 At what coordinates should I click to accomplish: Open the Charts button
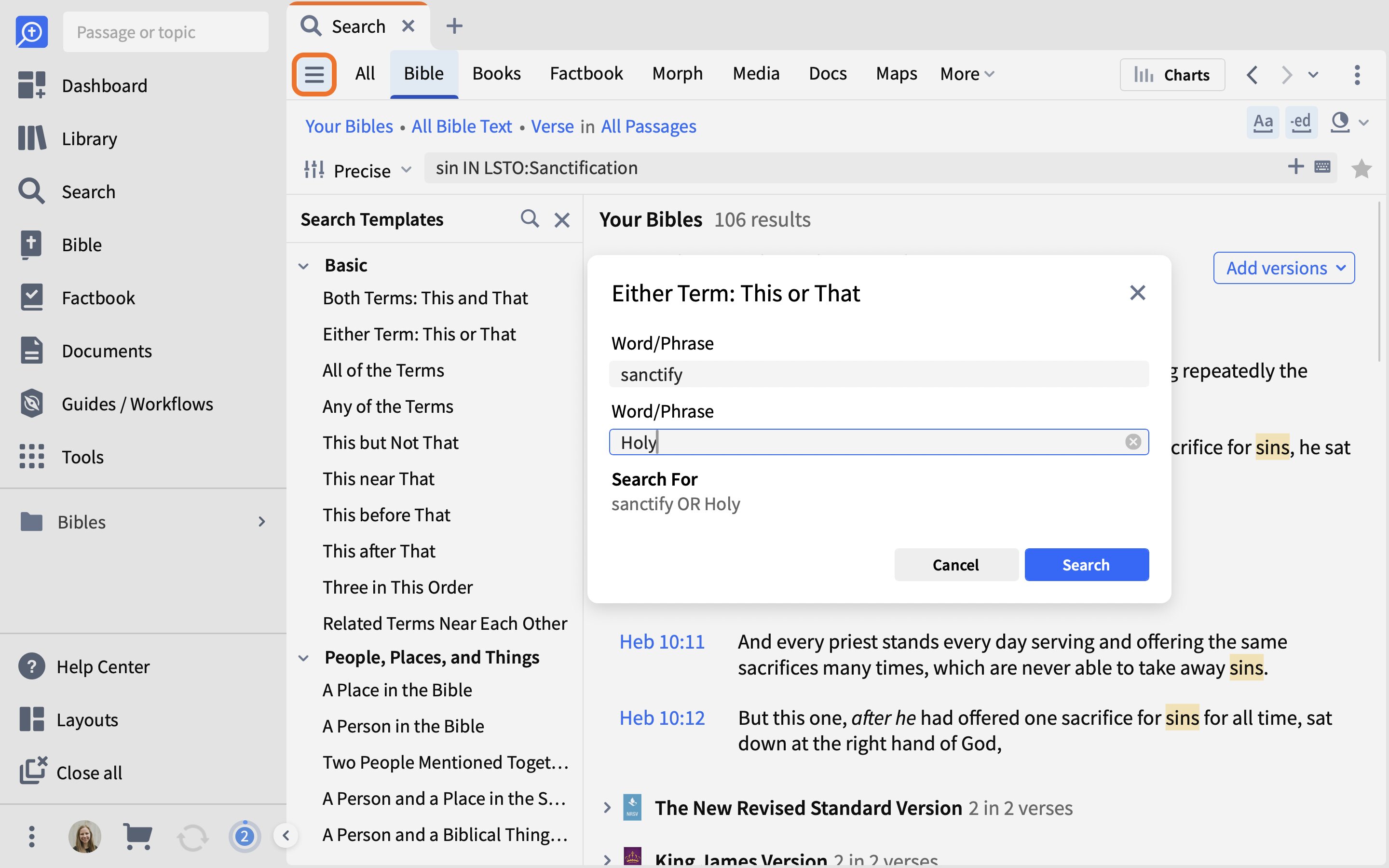click(x=1172, y=75)
